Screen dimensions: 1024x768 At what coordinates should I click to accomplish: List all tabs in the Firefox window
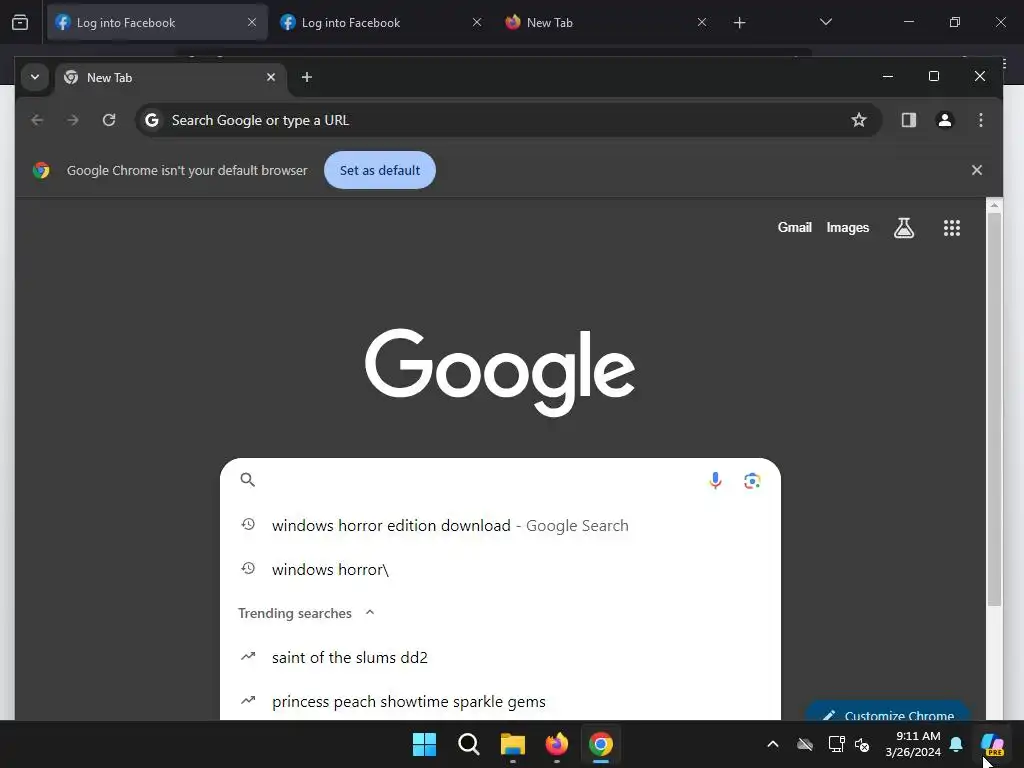click(825, 22)
